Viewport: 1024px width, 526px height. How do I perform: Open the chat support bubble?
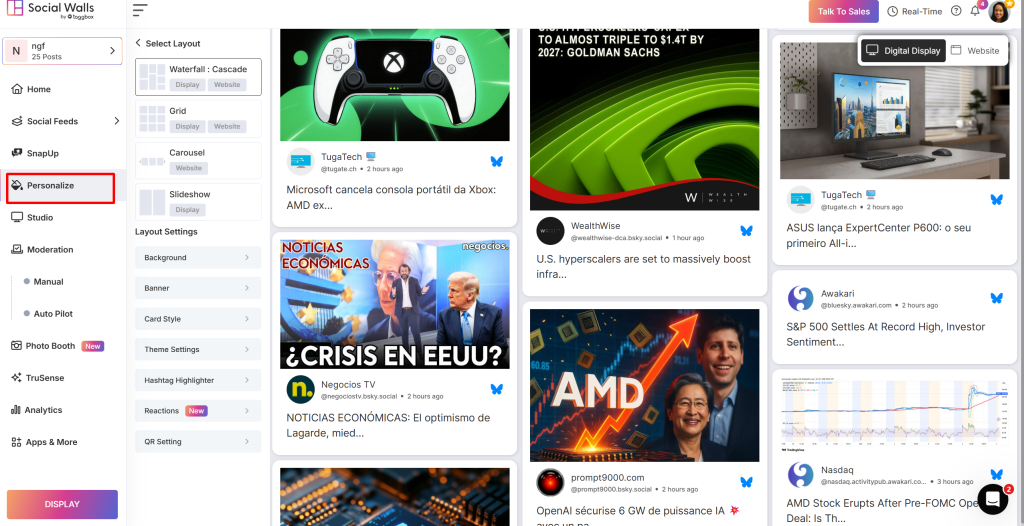point(993,499)
